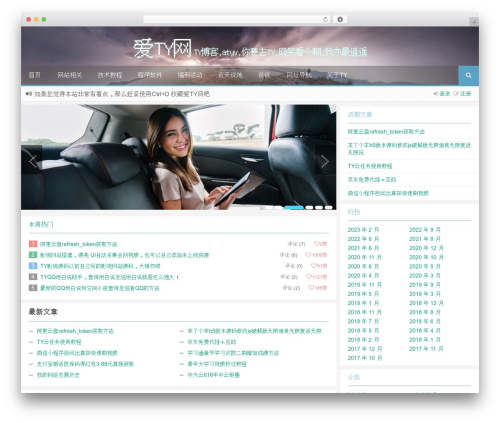Open 福利活动 navigation menu item
Screen dimensions: 500x423
190,75
